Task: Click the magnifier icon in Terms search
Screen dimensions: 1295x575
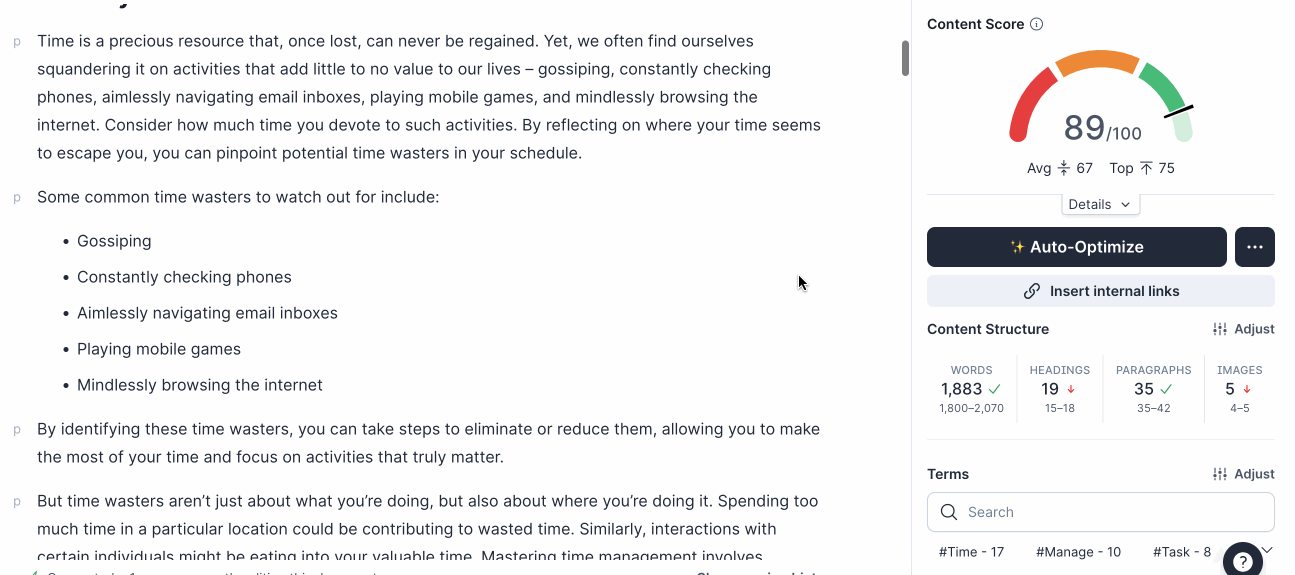Action: (949, 512)
